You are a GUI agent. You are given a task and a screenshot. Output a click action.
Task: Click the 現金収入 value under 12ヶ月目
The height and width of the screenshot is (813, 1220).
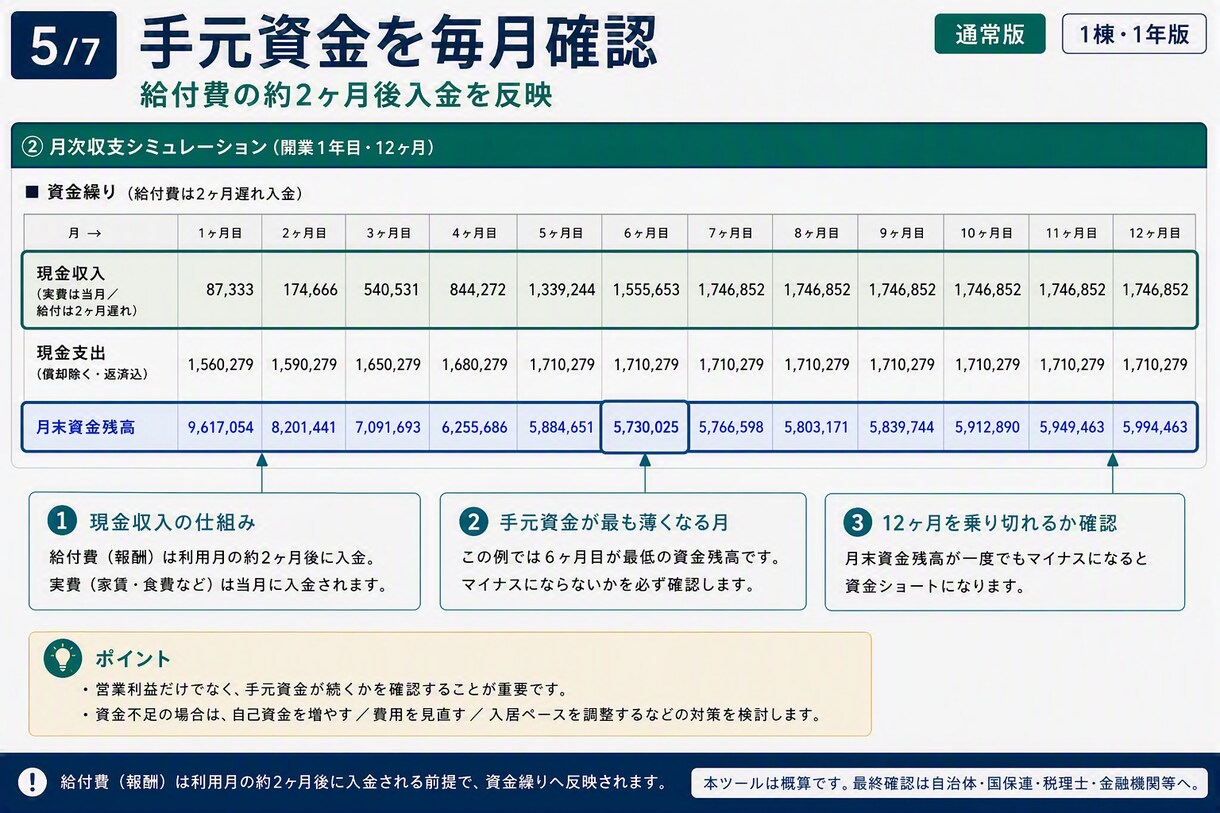click(x=1155, y=290)
